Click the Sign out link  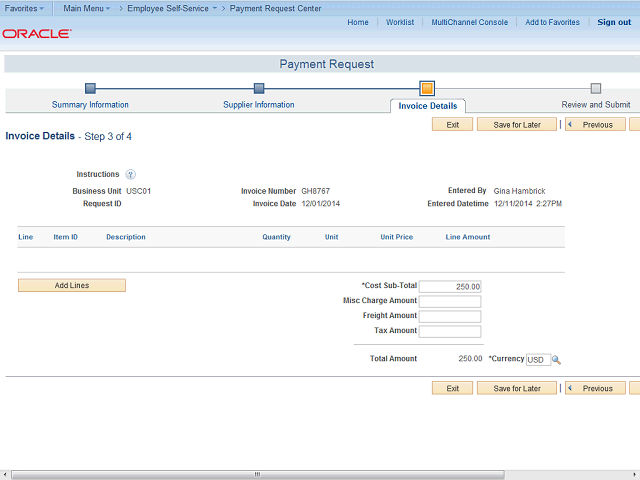[x=614, y=22]
